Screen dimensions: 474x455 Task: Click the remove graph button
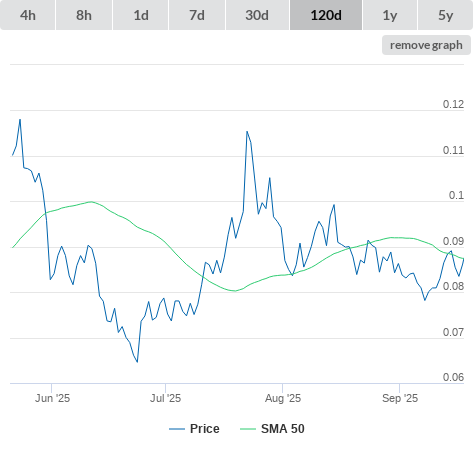[426, 45]
